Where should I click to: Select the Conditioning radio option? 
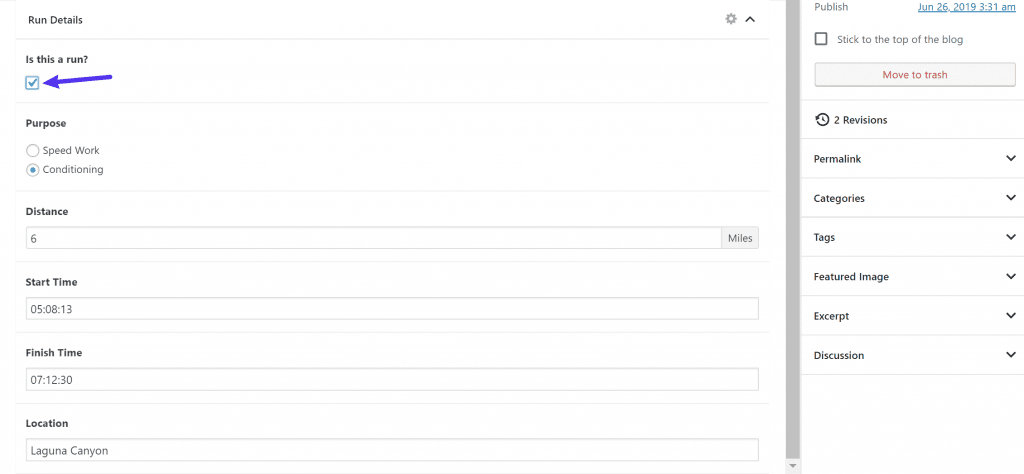(x=33, y=170)
